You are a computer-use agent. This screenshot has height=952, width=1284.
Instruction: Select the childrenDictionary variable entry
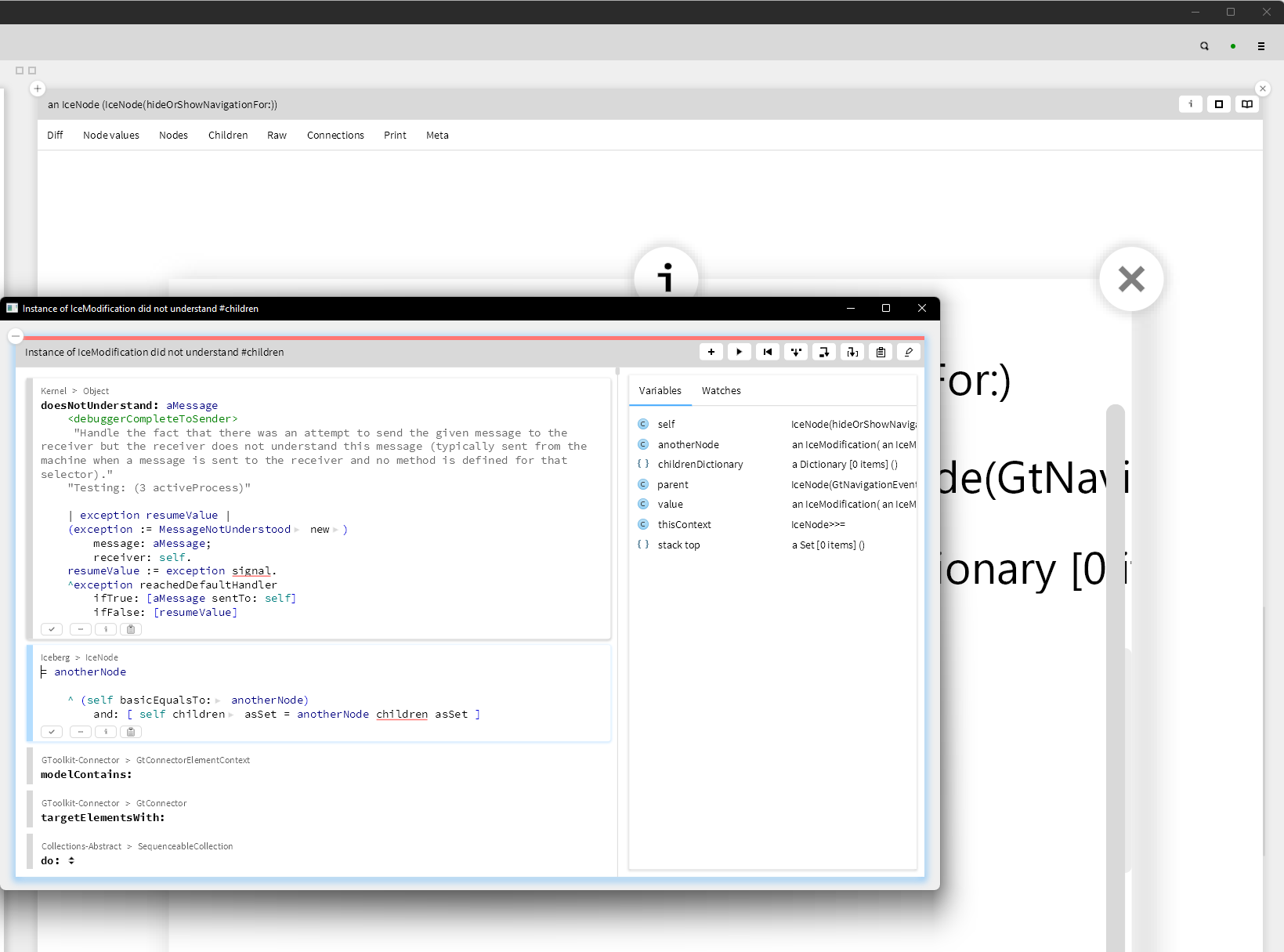[x=700, y=464]
